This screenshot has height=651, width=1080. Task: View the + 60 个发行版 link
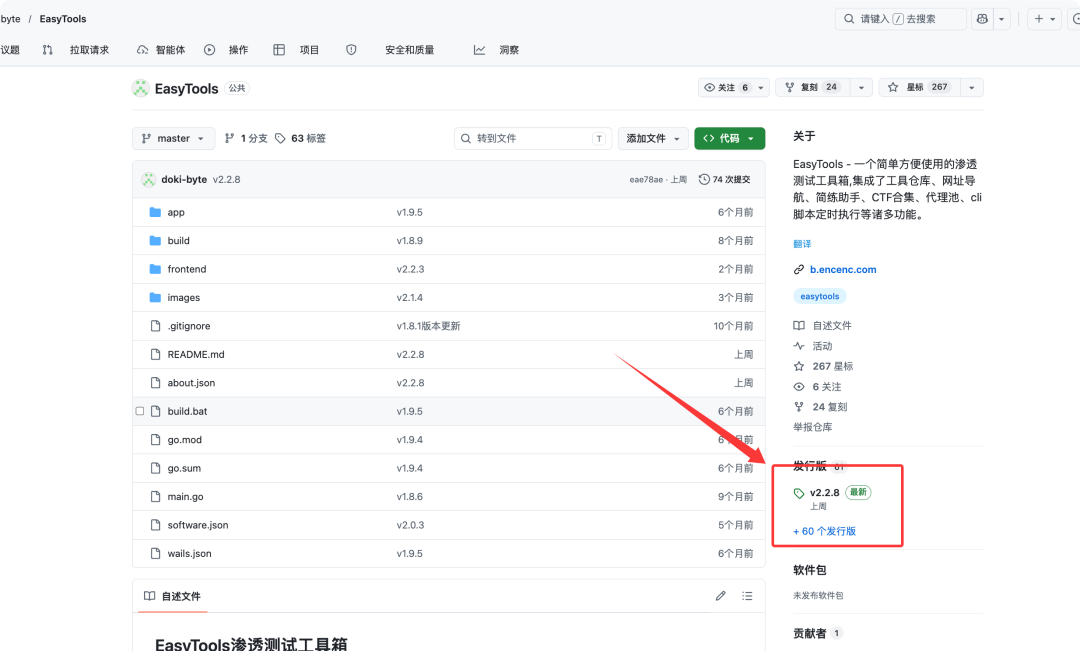(824, 531)
